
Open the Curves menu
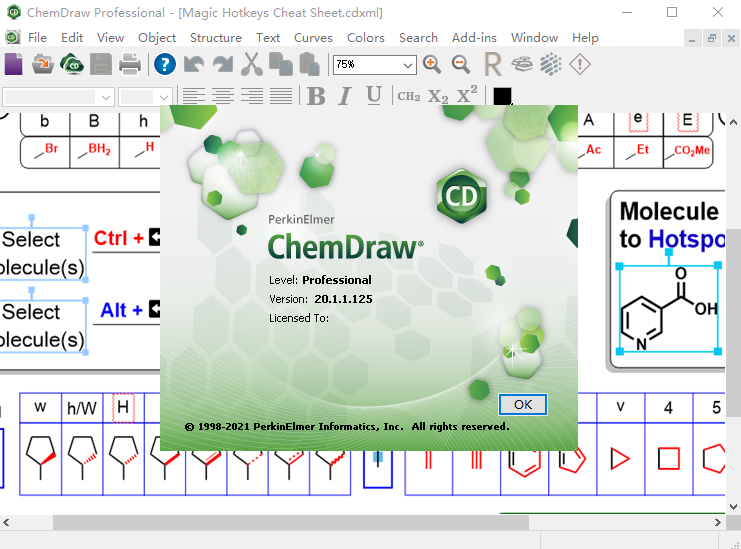(313, 38)
